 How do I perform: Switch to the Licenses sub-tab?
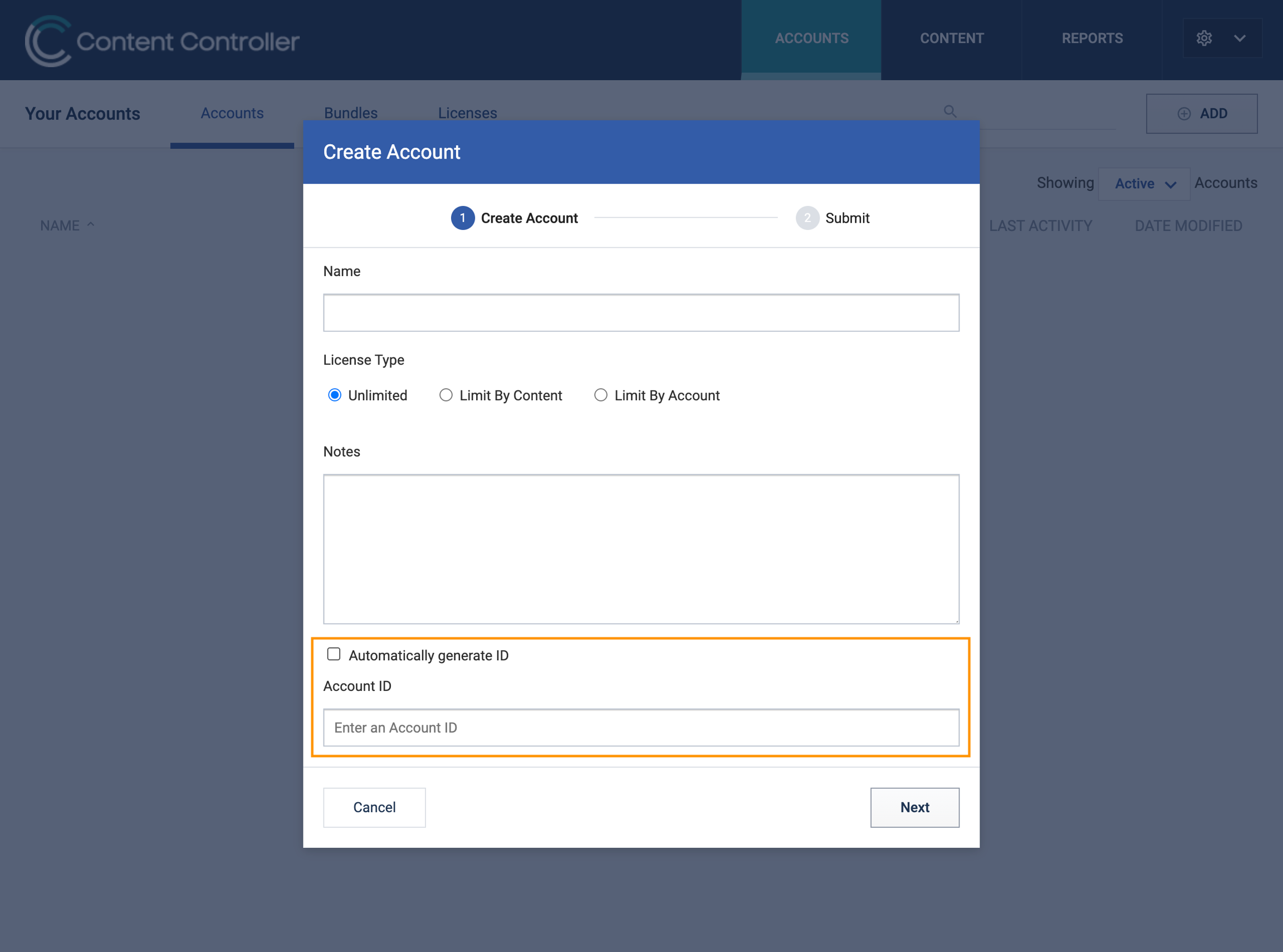[467, 114]
